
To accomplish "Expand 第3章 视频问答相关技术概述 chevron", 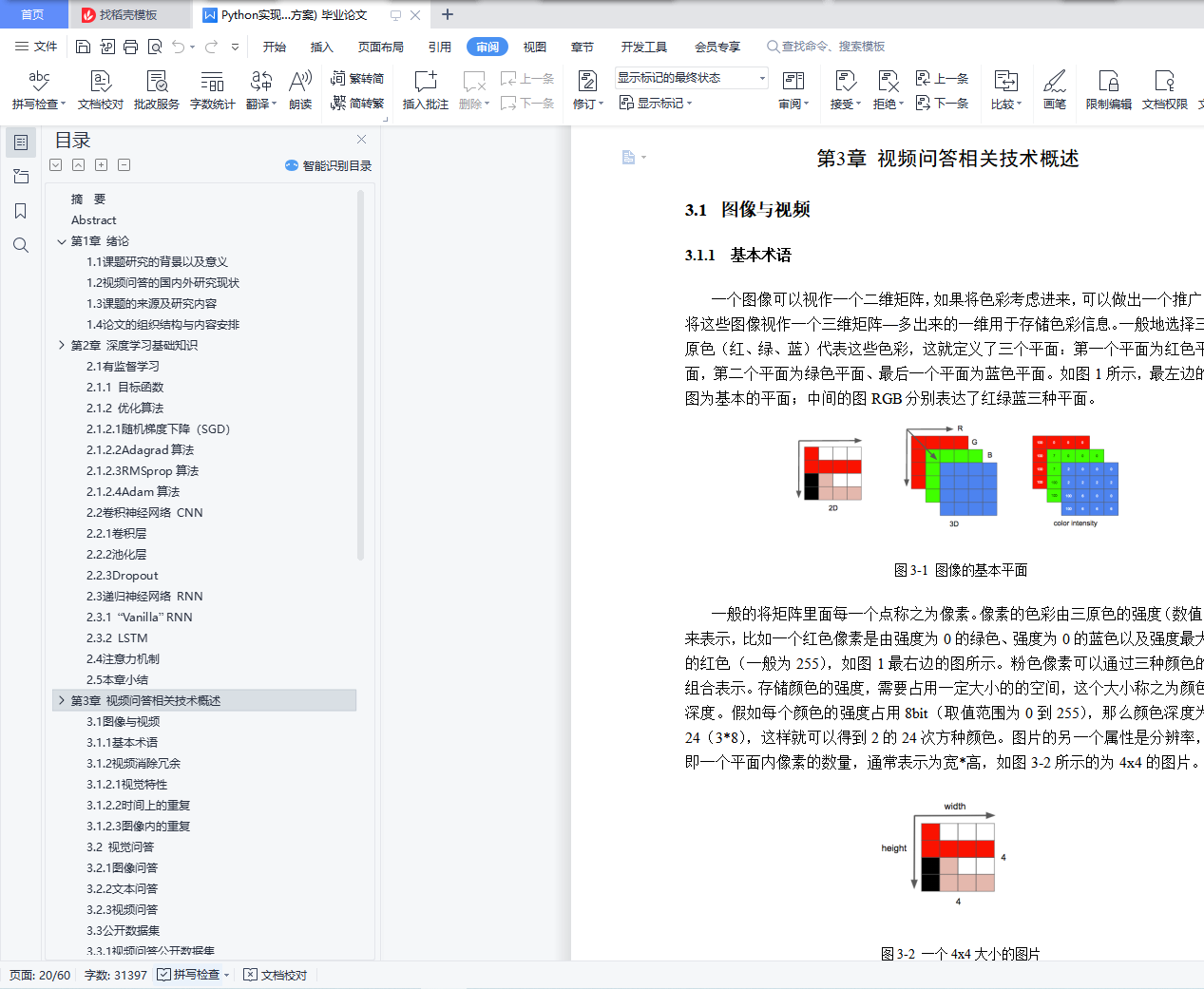I will pos(62,701).
